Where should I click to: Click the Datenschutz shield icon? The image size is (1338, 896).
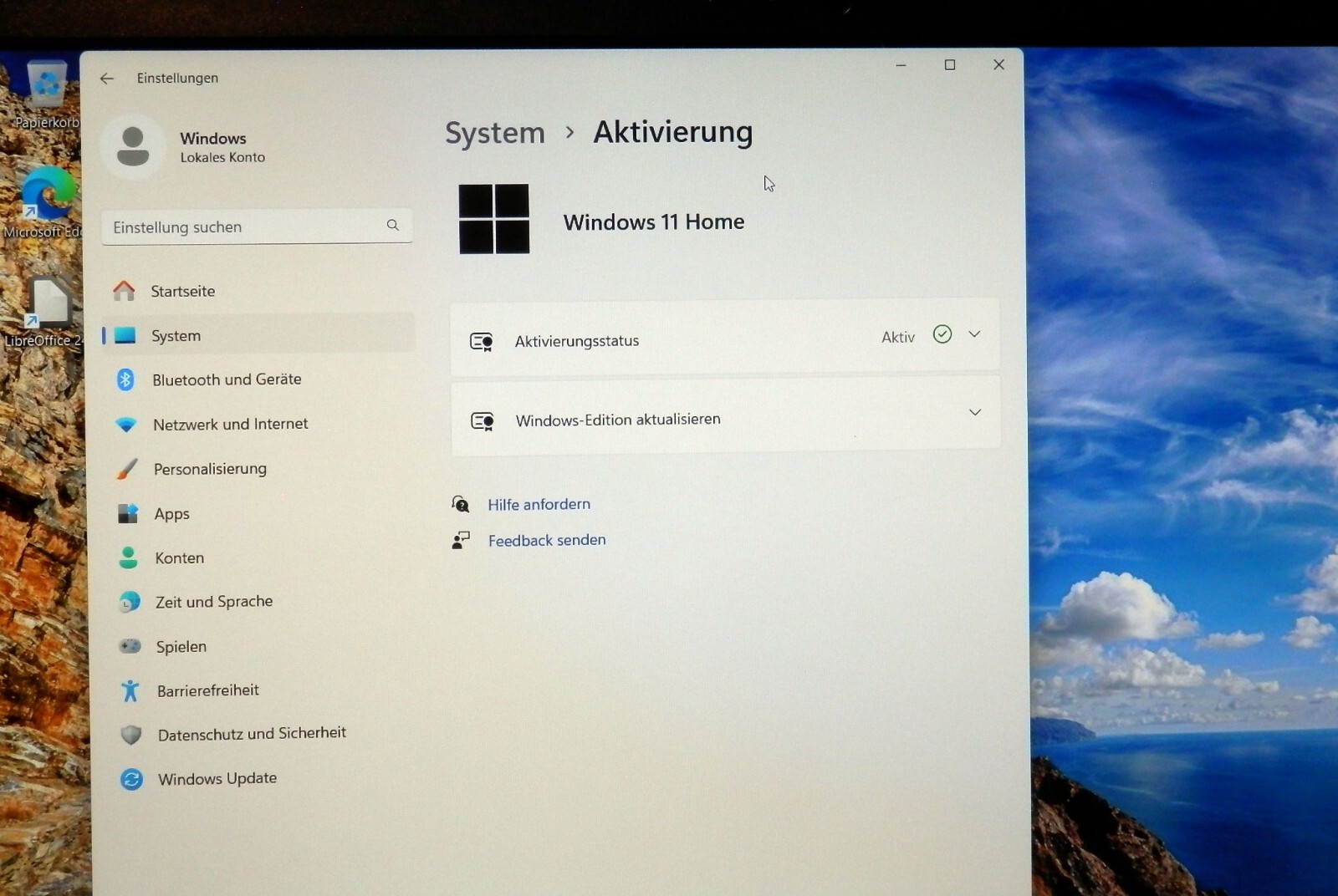click(130, 735)
